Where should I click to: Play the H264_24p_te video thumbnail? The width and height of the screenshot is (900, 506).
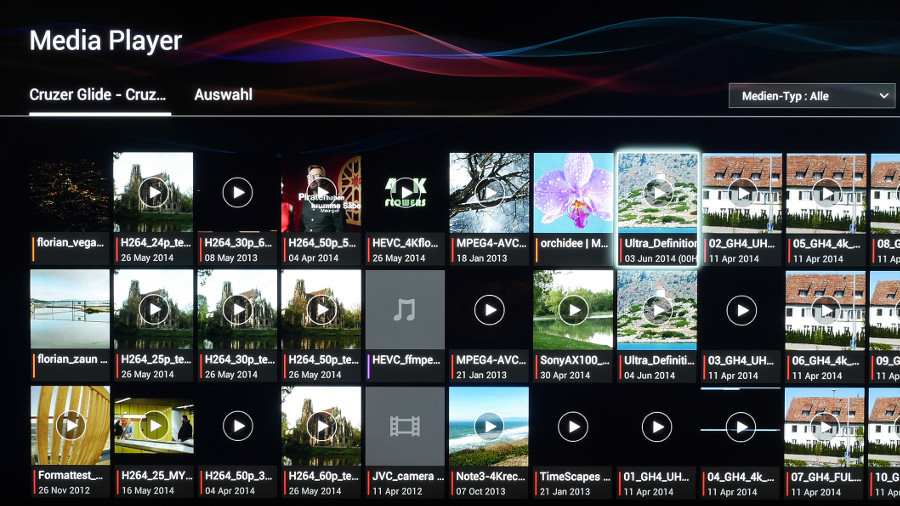click(x=153, y=192)
